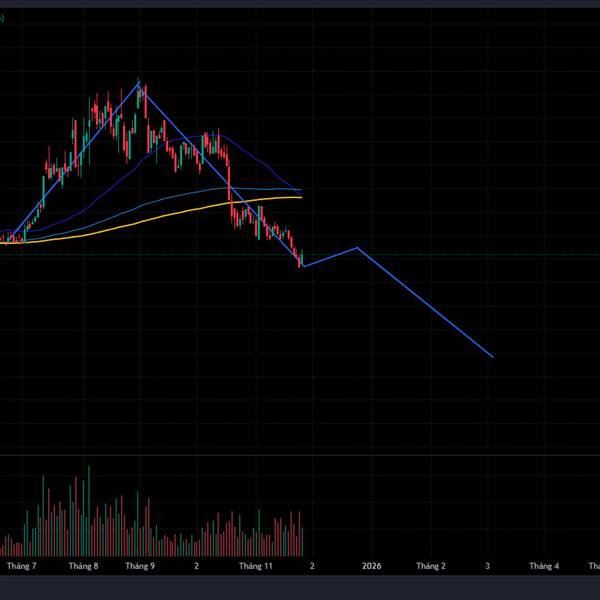This screenshot has width=600, height=600.
Task: Click the "Tháng 4" time axis label
Action: coord(544,566)
